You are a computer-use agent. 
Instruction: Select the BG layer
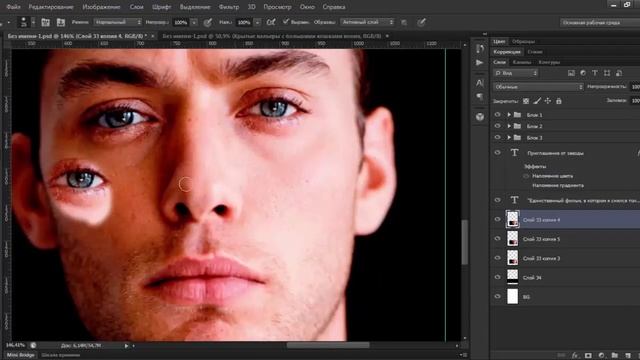tap(565, 297)
